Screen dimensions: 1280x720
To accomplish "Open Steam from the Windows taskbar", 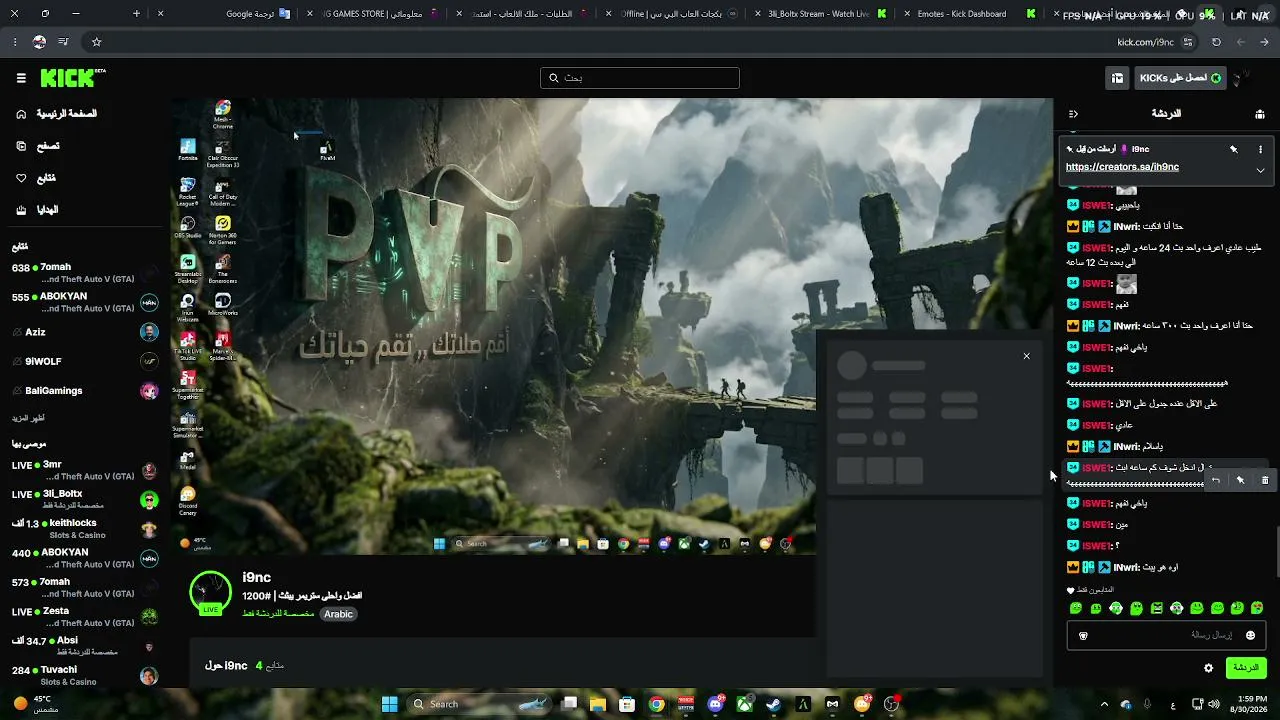I will coord(773,704).
